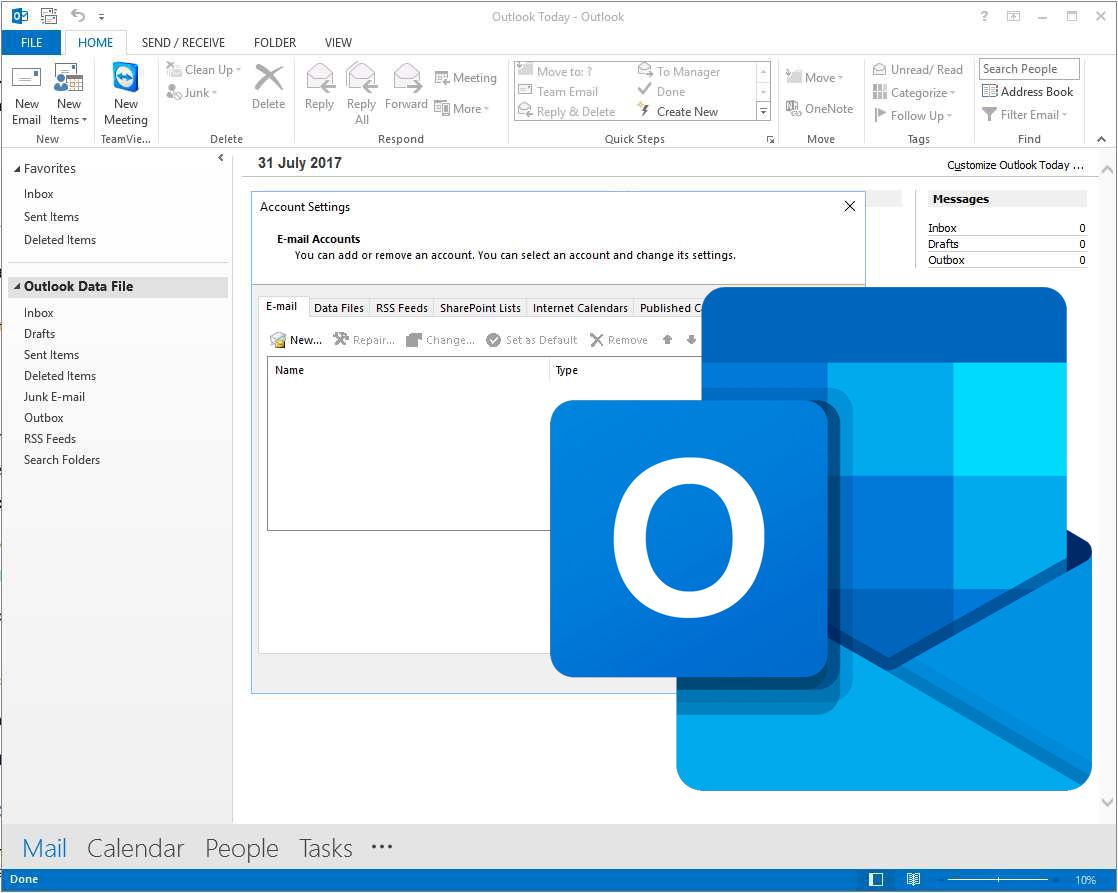Switch to the SEND / RECEIVE ribbon tab

pos(183,42)
